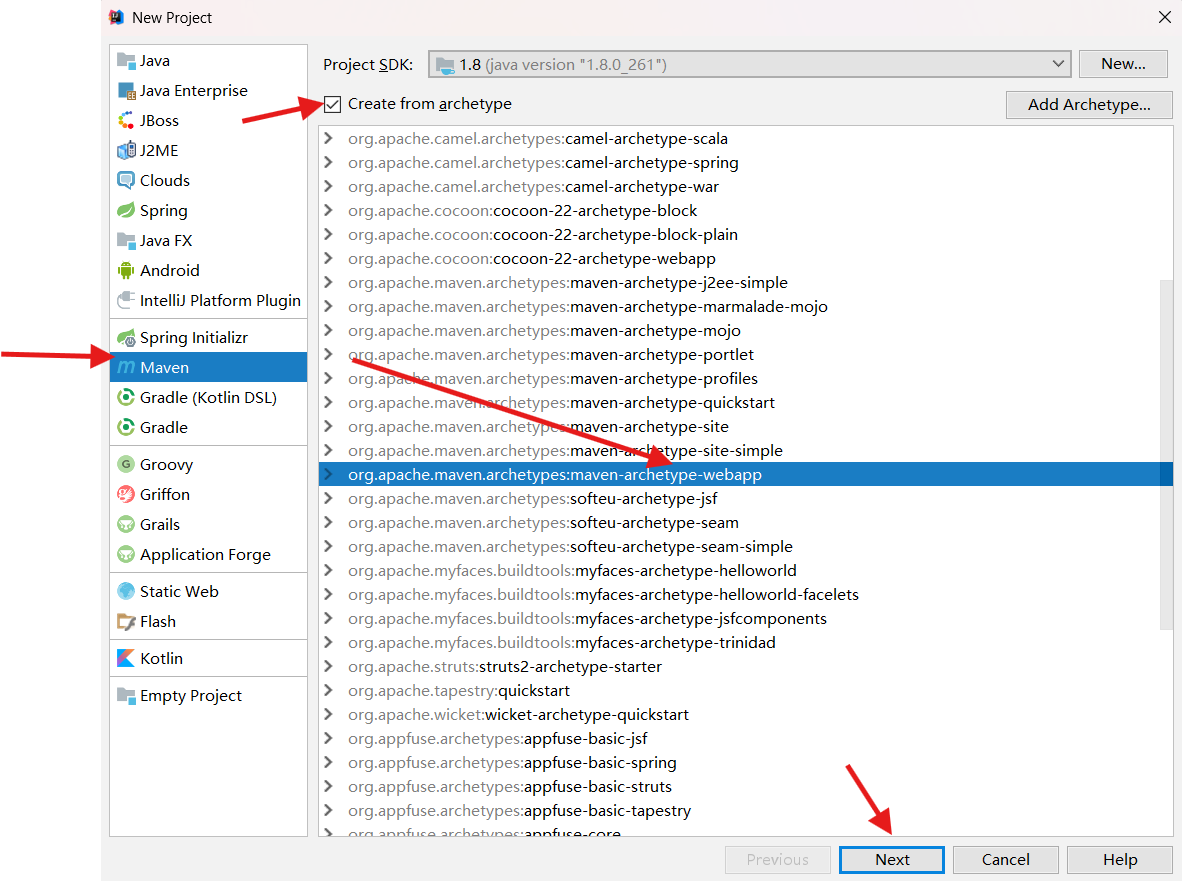Viewport: 1182px width, 881px height.
Task: Select maven-archetype-site-simple row
Action: (746, 451)
